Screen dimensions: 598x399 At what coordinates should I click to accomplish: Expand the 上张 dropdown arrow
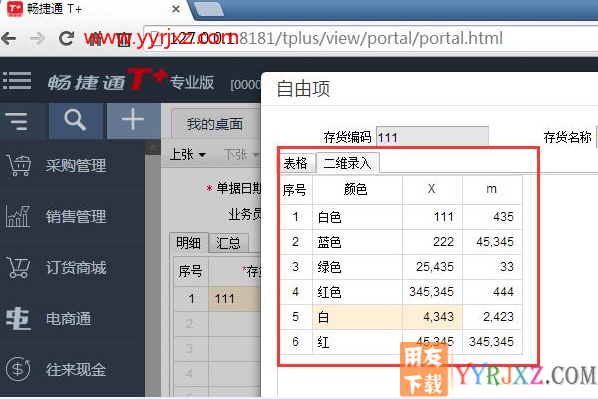coord(202,155)
